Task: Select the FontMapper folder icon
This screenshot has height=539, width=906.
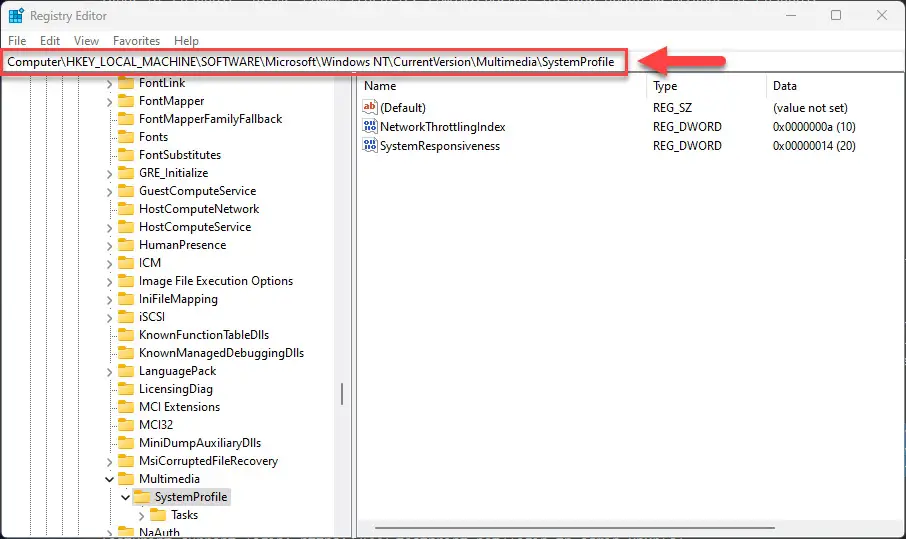Action: point(126,101)
